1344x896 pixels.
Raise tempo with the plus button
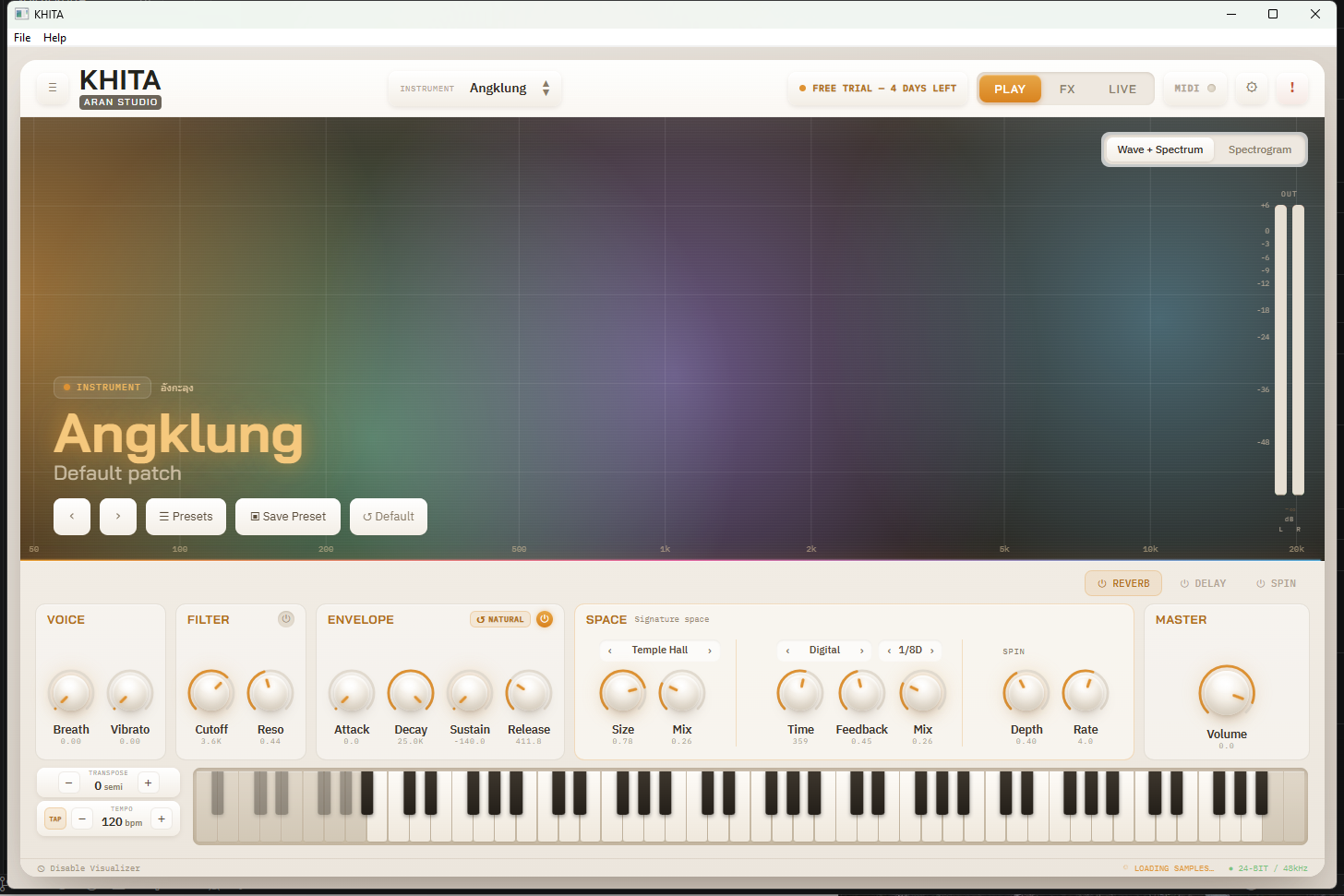(x=162, y=819)
